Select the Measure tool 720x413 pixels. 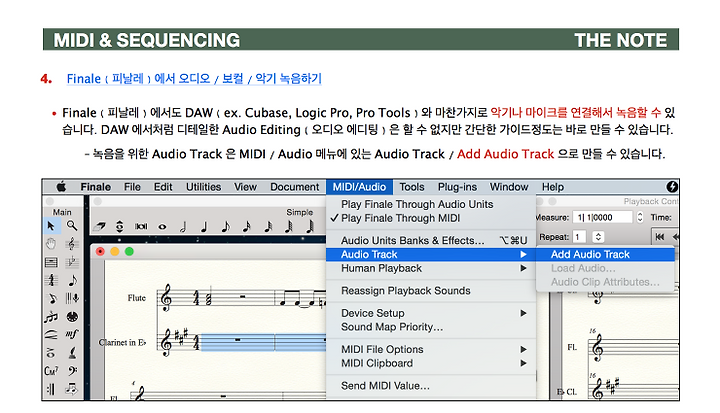[51, 262]
